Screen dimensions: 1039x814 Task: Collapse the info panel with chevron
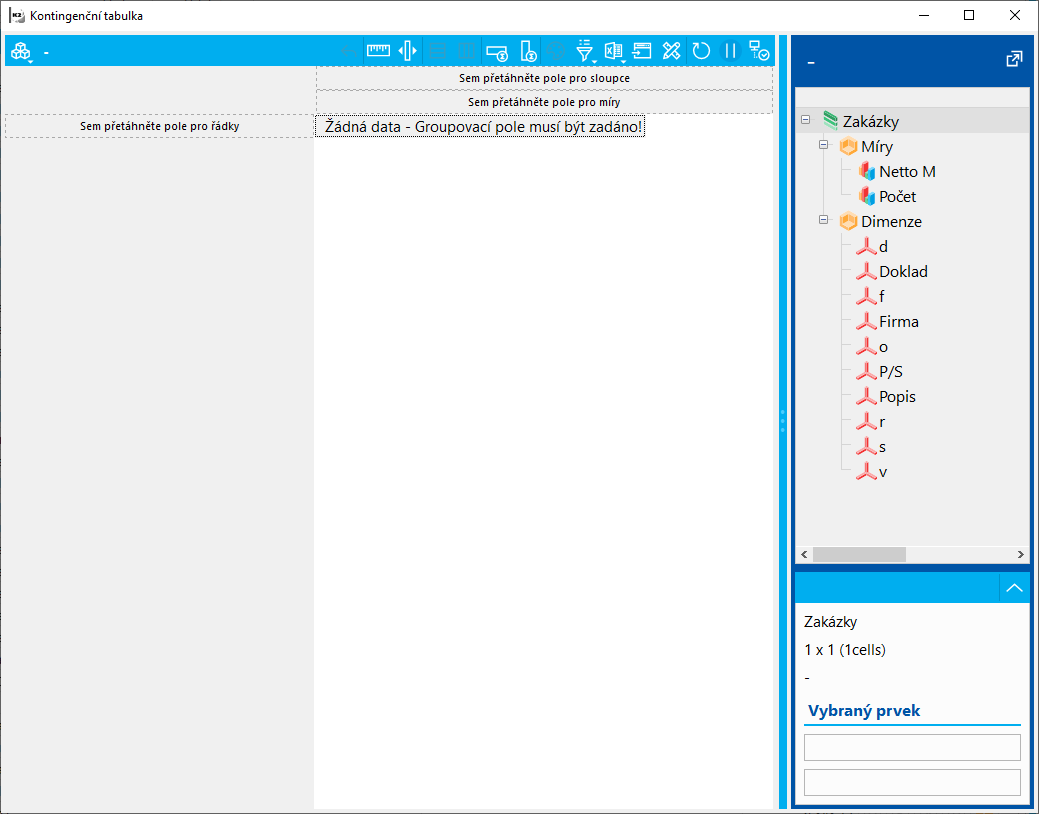click(1014, 588)
